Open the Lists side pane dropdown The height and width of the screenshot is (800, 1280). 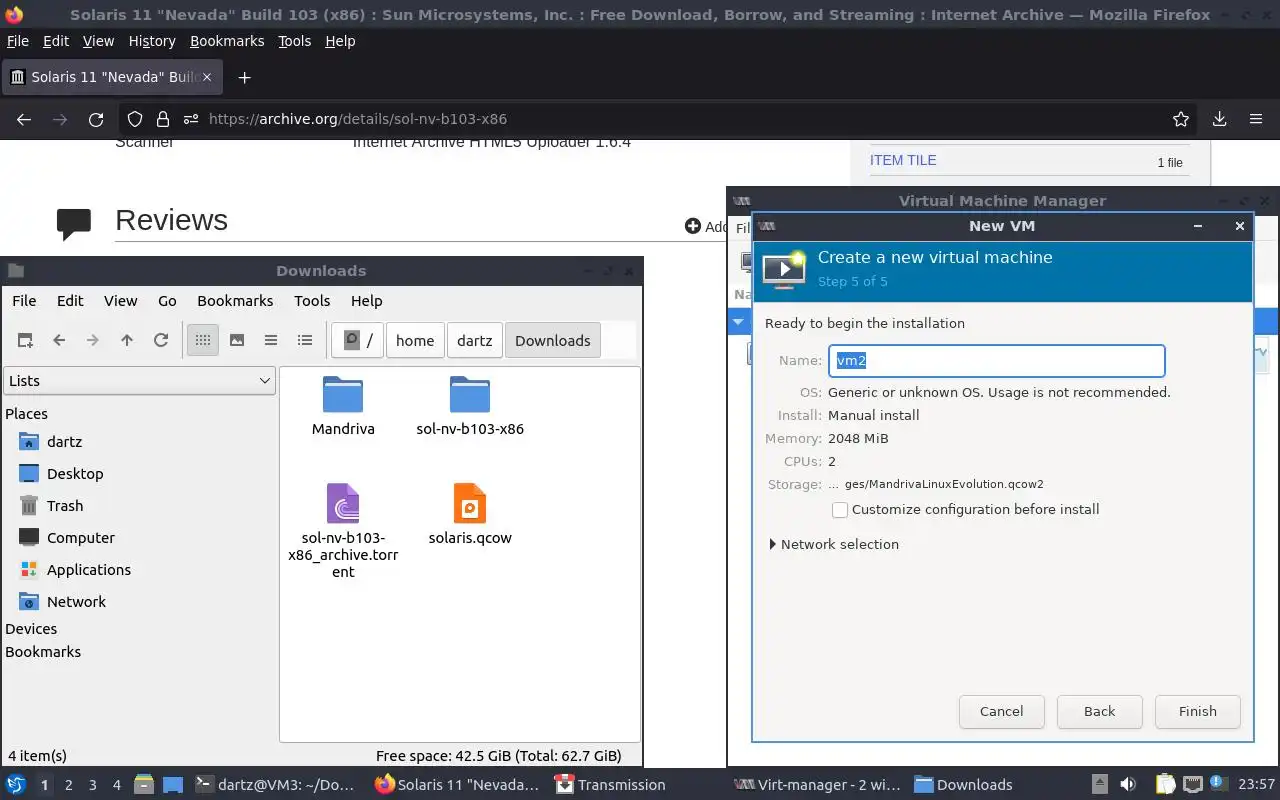140,380
